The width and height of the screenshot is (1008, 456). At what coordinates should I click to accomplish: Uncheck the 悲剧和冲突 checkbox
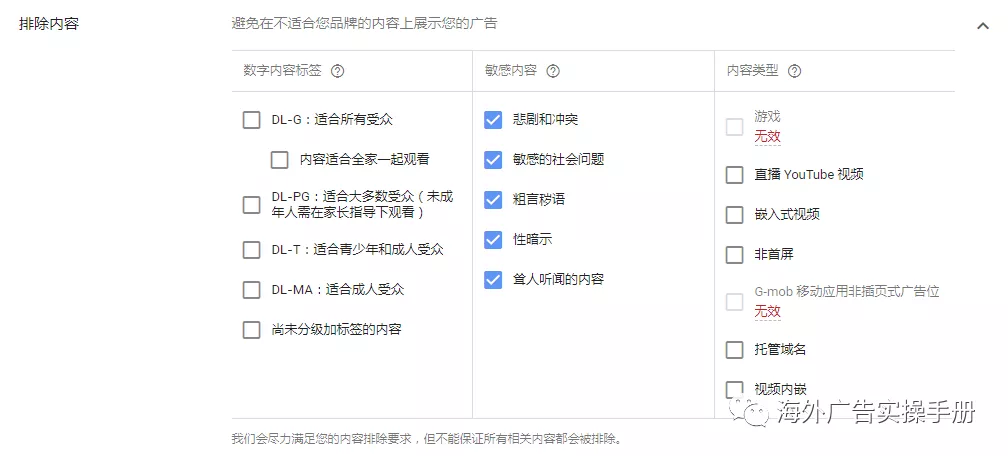coord(493,120)
